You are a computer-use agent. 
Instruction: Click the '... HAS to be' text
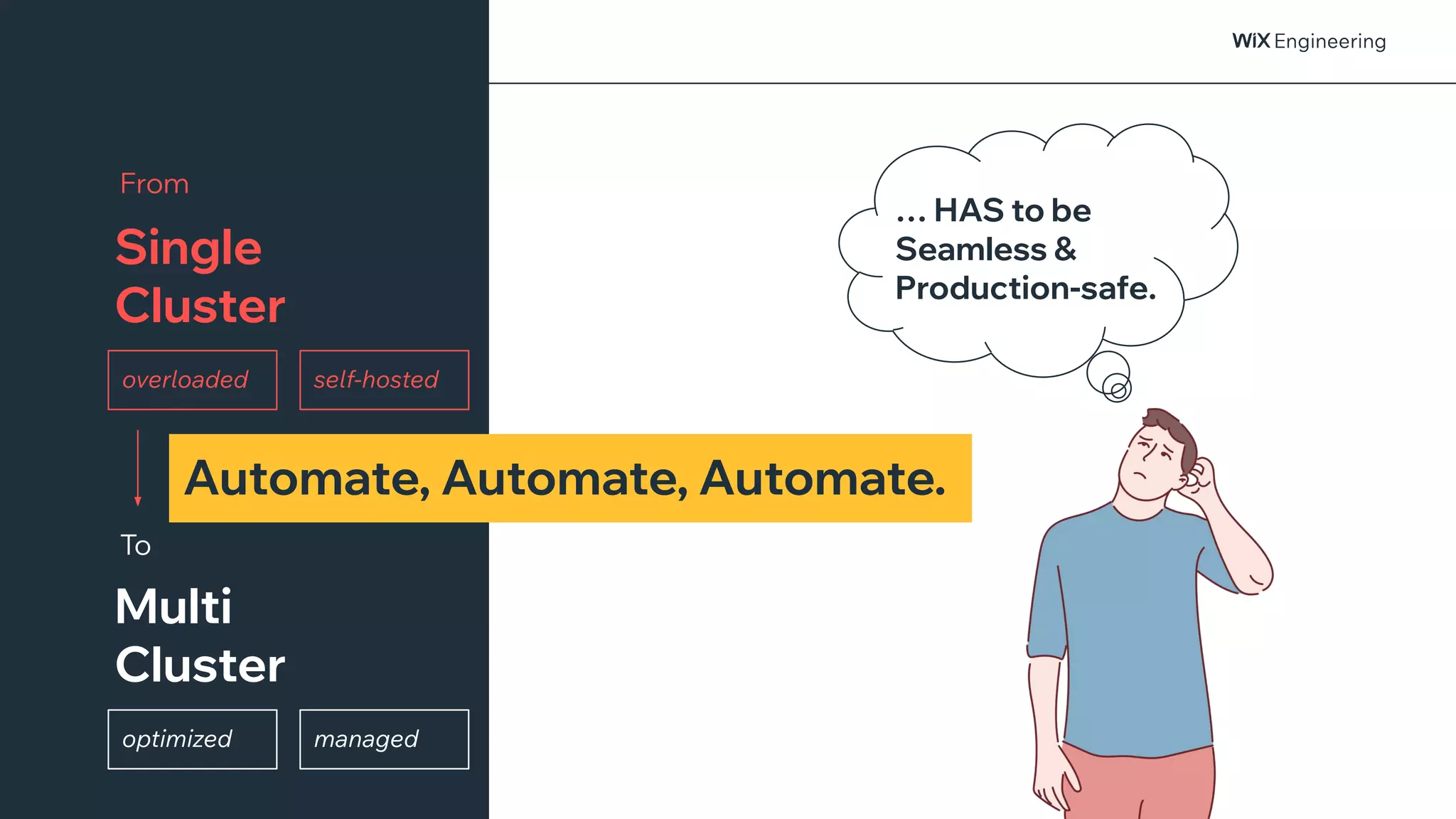click(993, 210)
